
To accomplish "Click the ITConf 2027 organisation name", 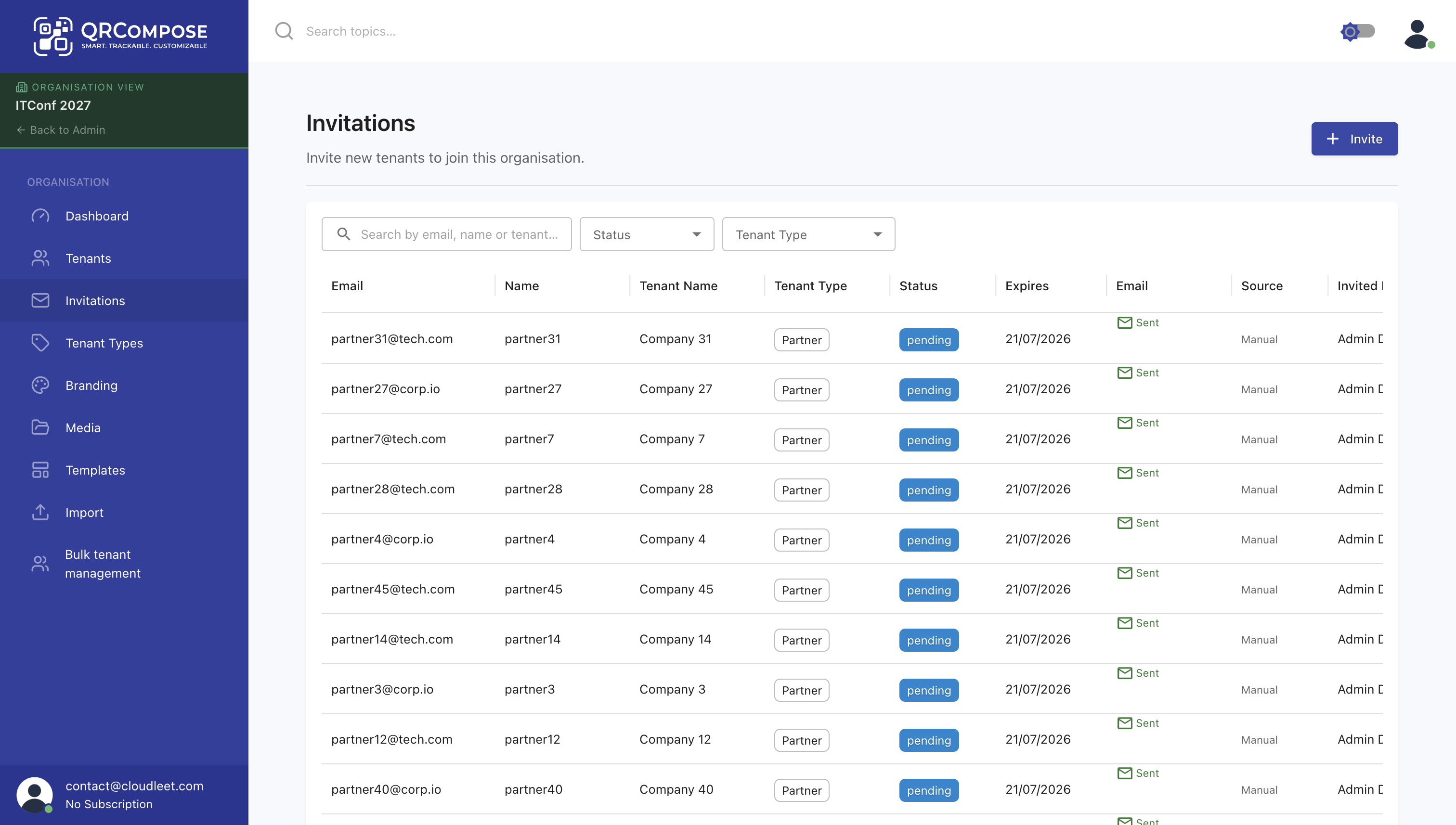I will point(53,105).
